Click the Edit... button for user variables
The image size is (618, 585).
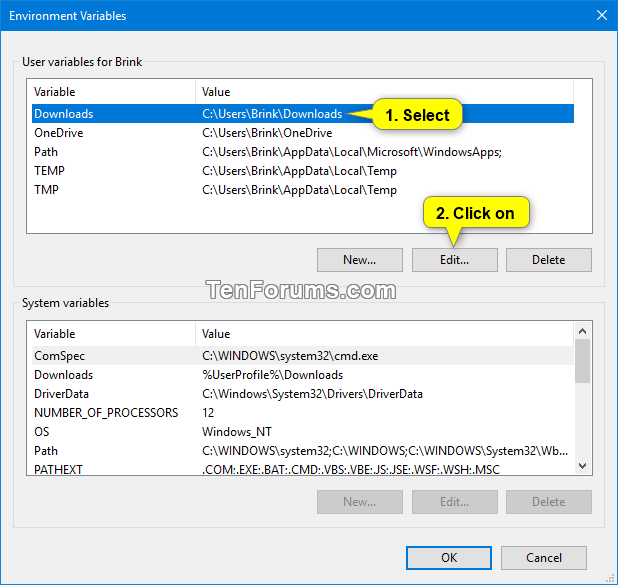tap(454, 260)
